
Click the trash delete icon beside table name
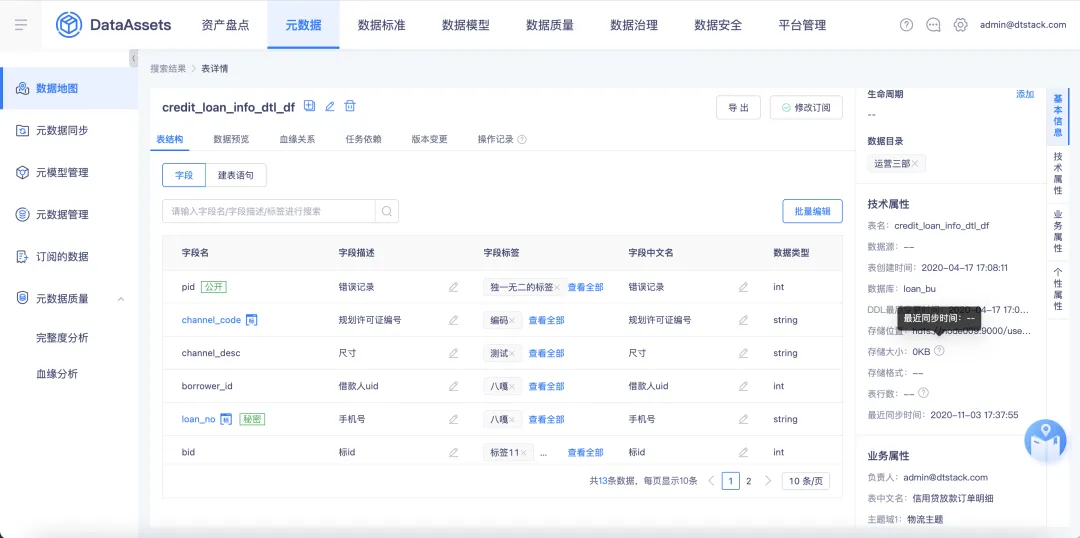click(350, 106)
